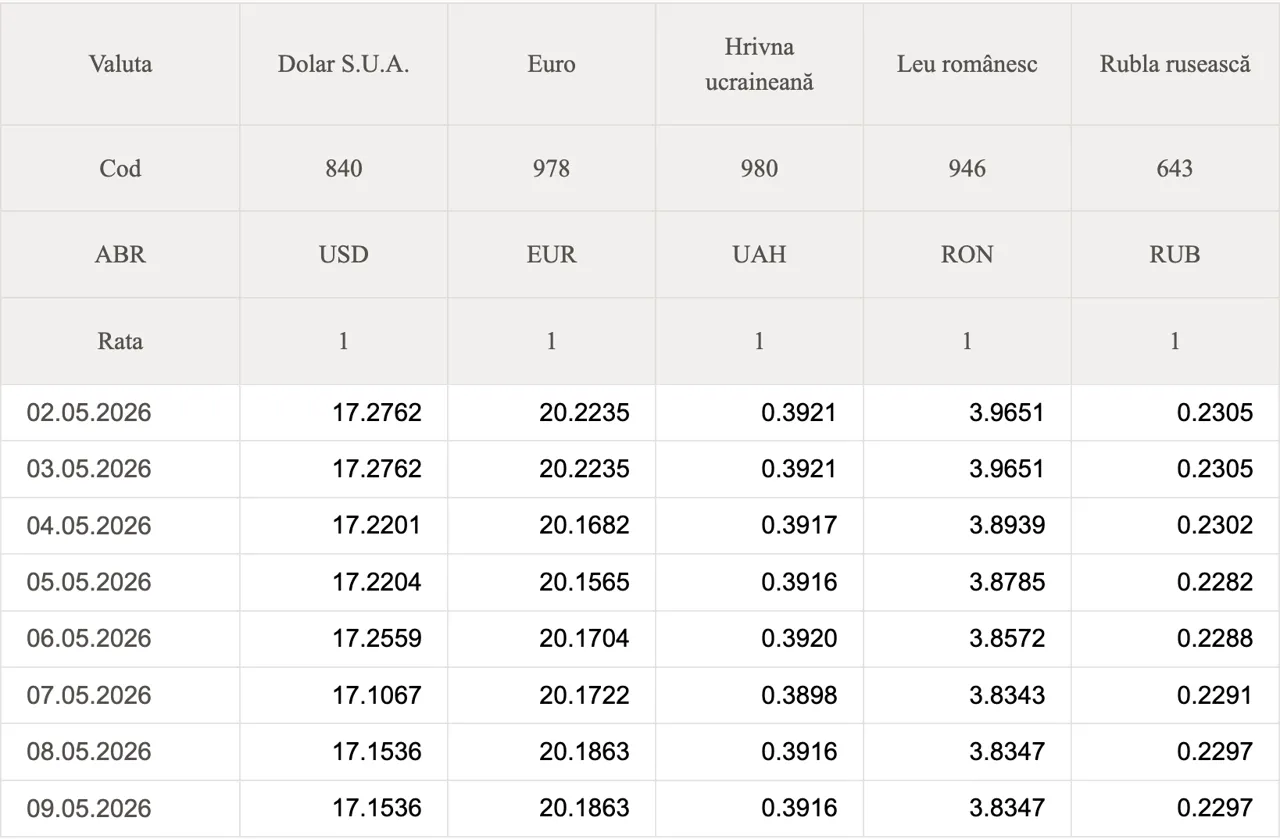Select currency code 643

(1175, 168)
